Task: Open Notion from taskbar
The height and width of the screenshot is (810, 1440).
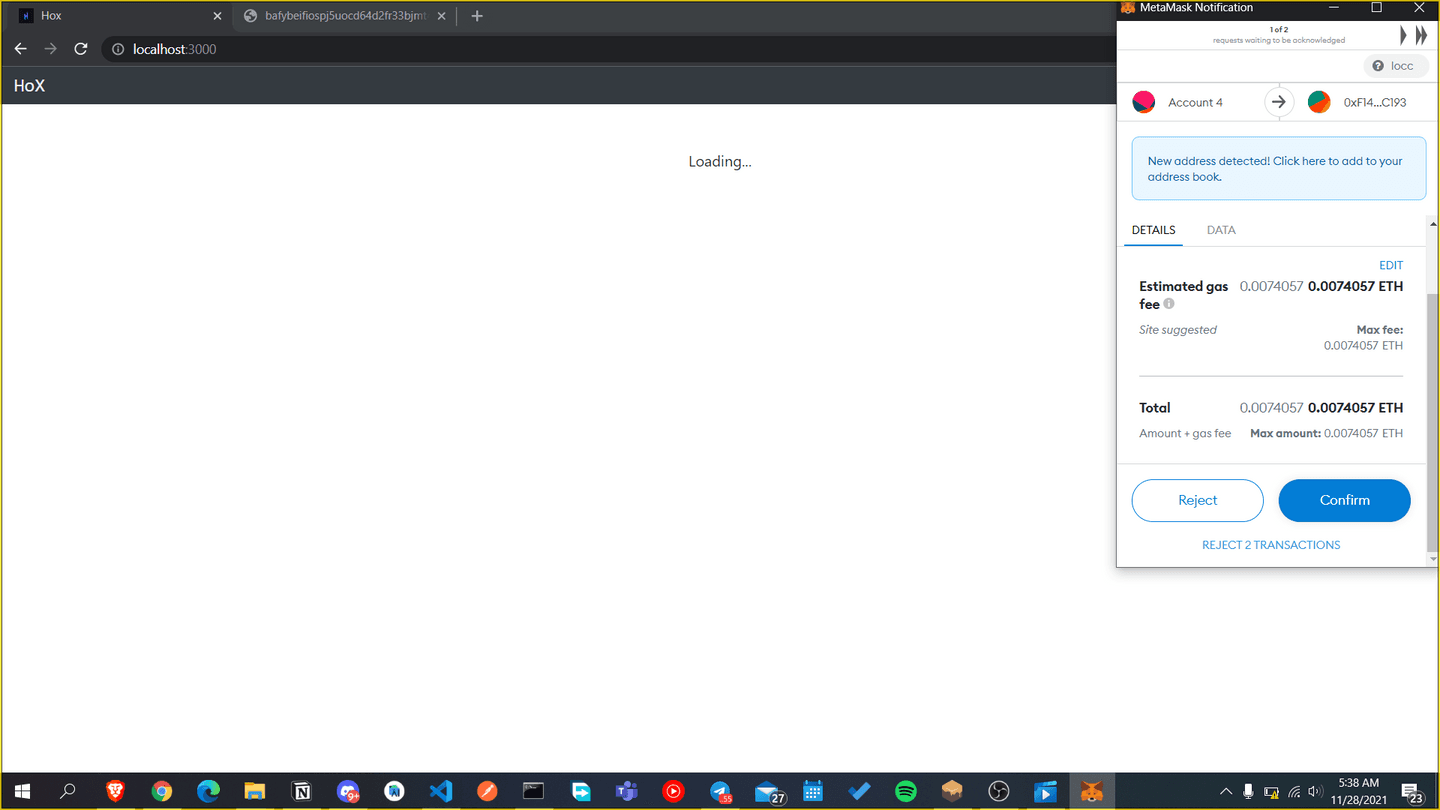Action: coord(301,791)
